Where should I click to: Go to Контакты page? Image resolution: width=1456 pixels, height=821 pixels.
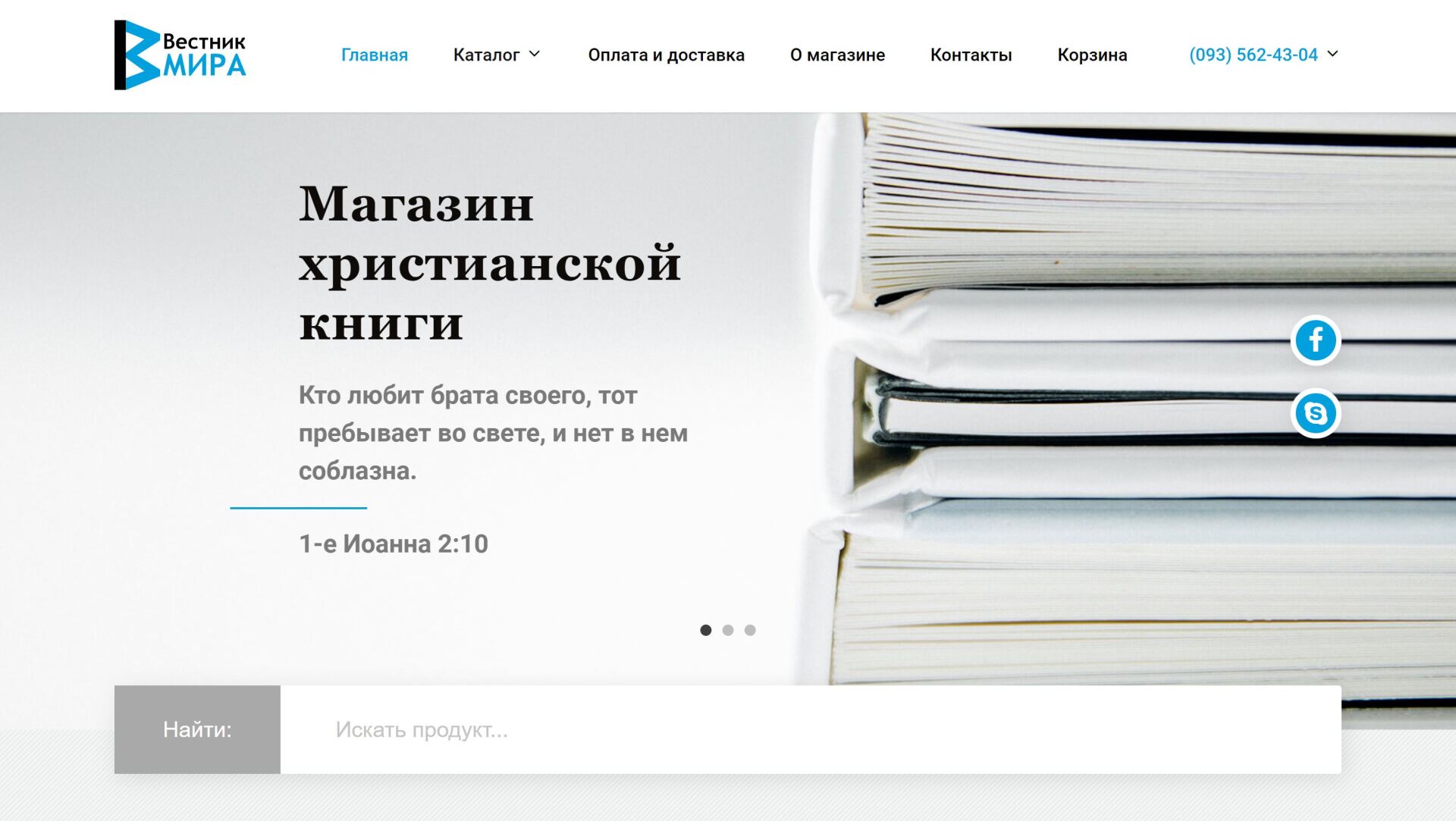pos(971,55)
